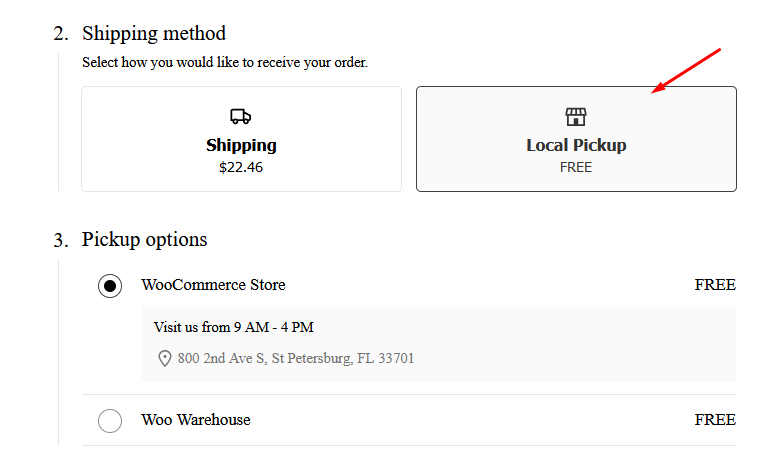Click the Local Pickup label text
The image size is (778, 468).
point(576,145)
